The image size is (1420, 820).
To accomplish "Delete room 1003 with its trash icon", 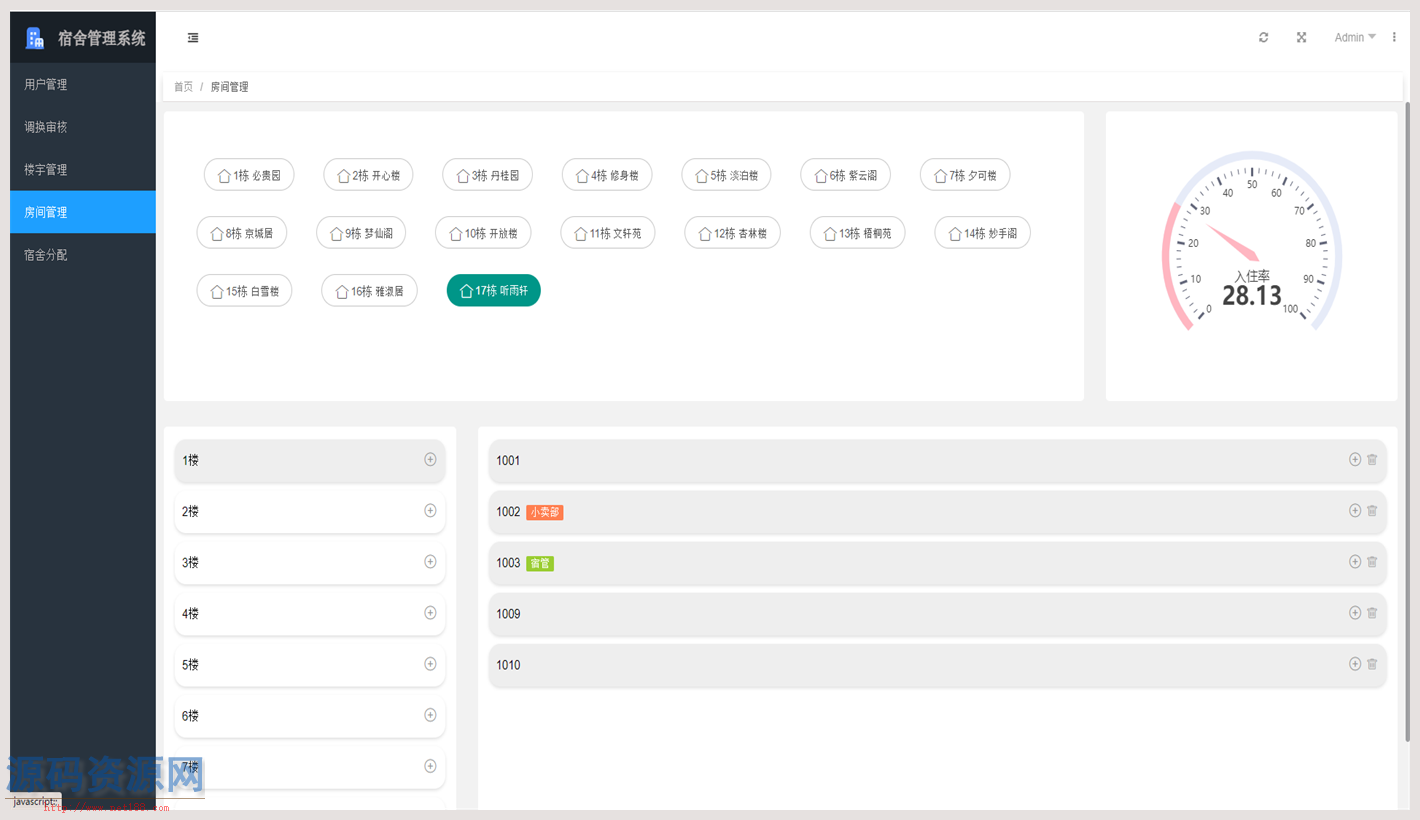I will (1372, 561).
